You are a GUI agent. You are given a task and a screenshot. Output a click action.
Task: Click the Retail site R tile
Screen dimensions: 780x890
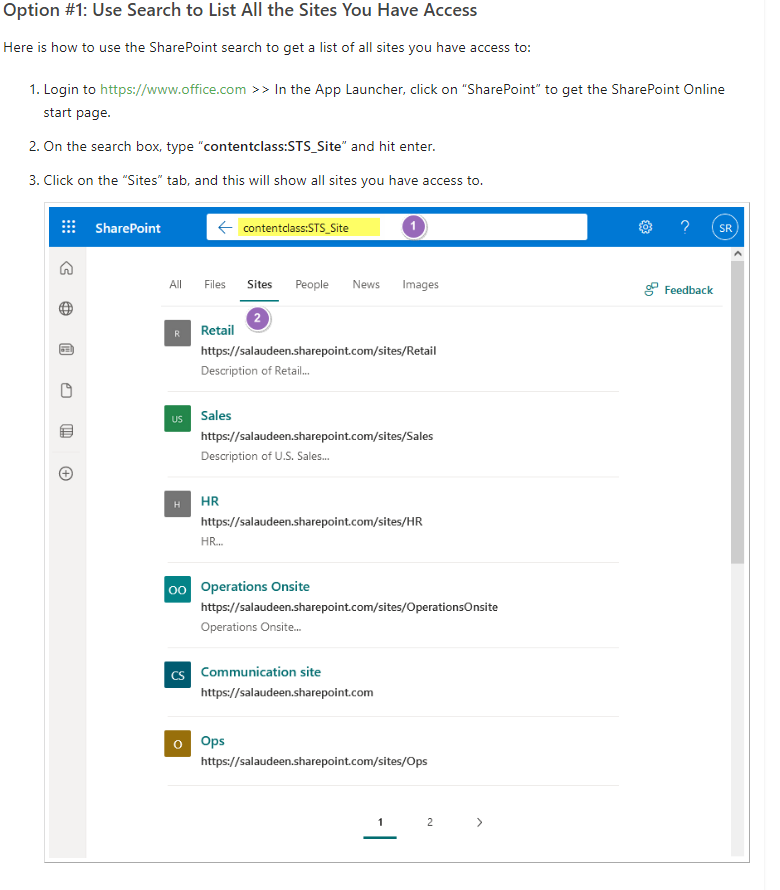click(178, 333)
